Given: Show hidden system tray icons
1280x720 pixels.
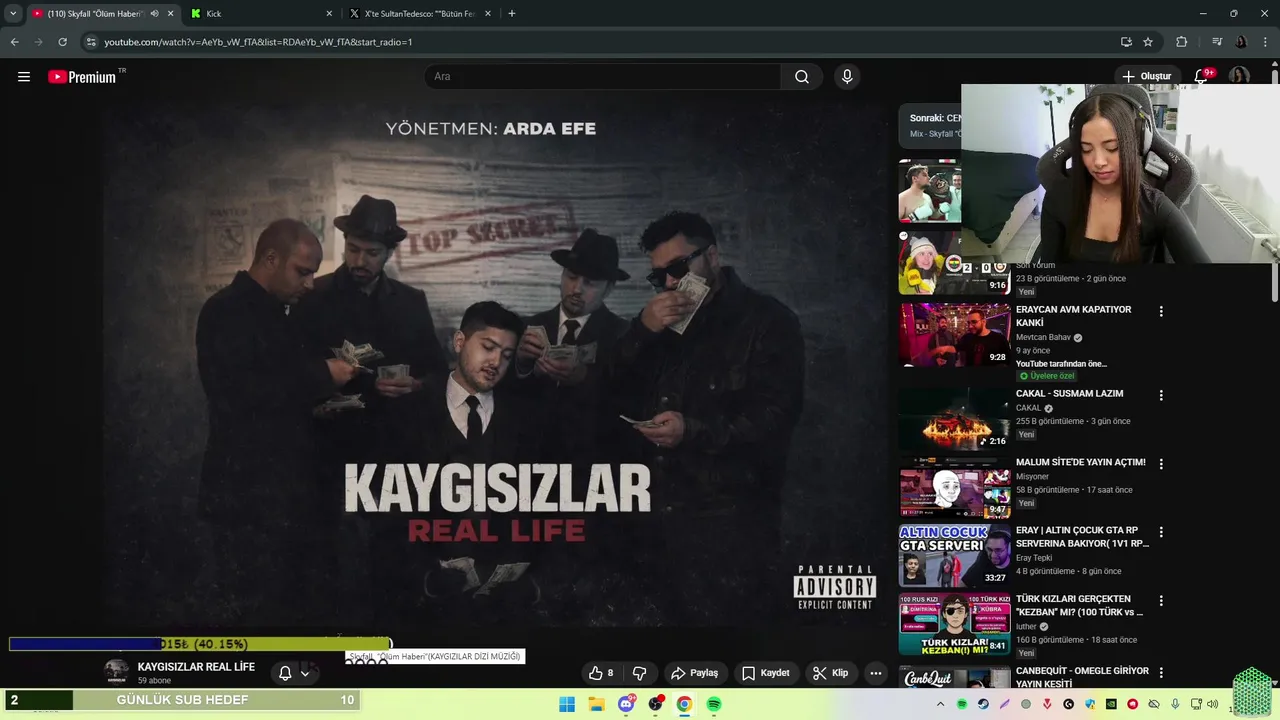Looking at the screenshot, I should tap(940, 704).
